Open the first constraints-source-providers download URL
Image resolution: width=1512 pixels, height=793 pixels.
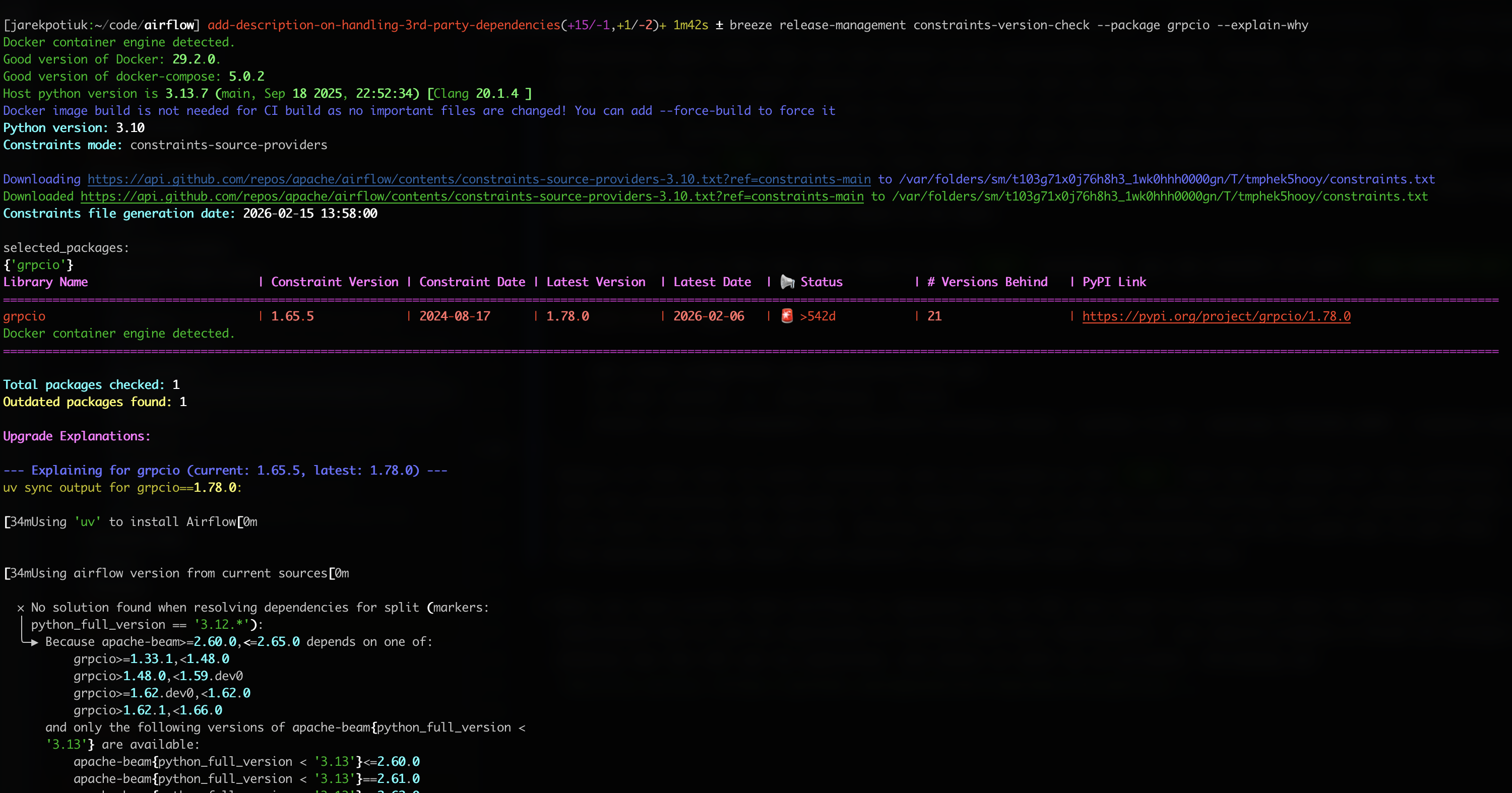point(478,179)
